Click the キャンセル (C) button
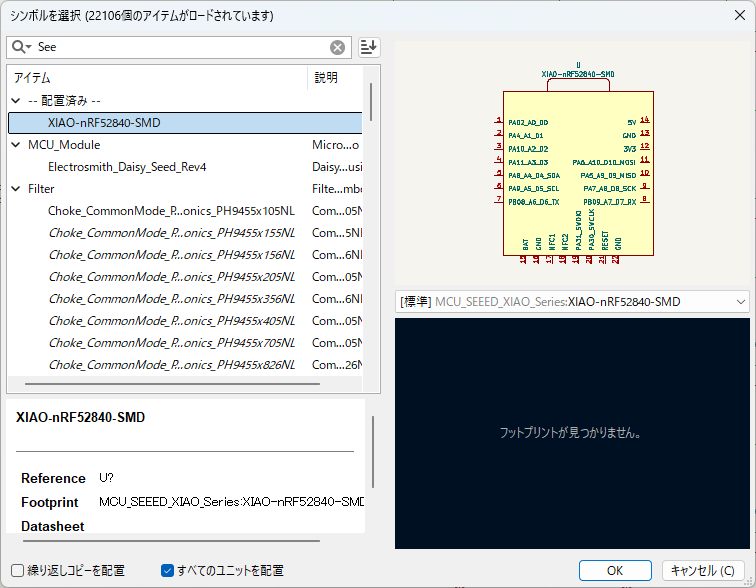The width and height of the screenshot is (756, 588). (x=702, y=571)
